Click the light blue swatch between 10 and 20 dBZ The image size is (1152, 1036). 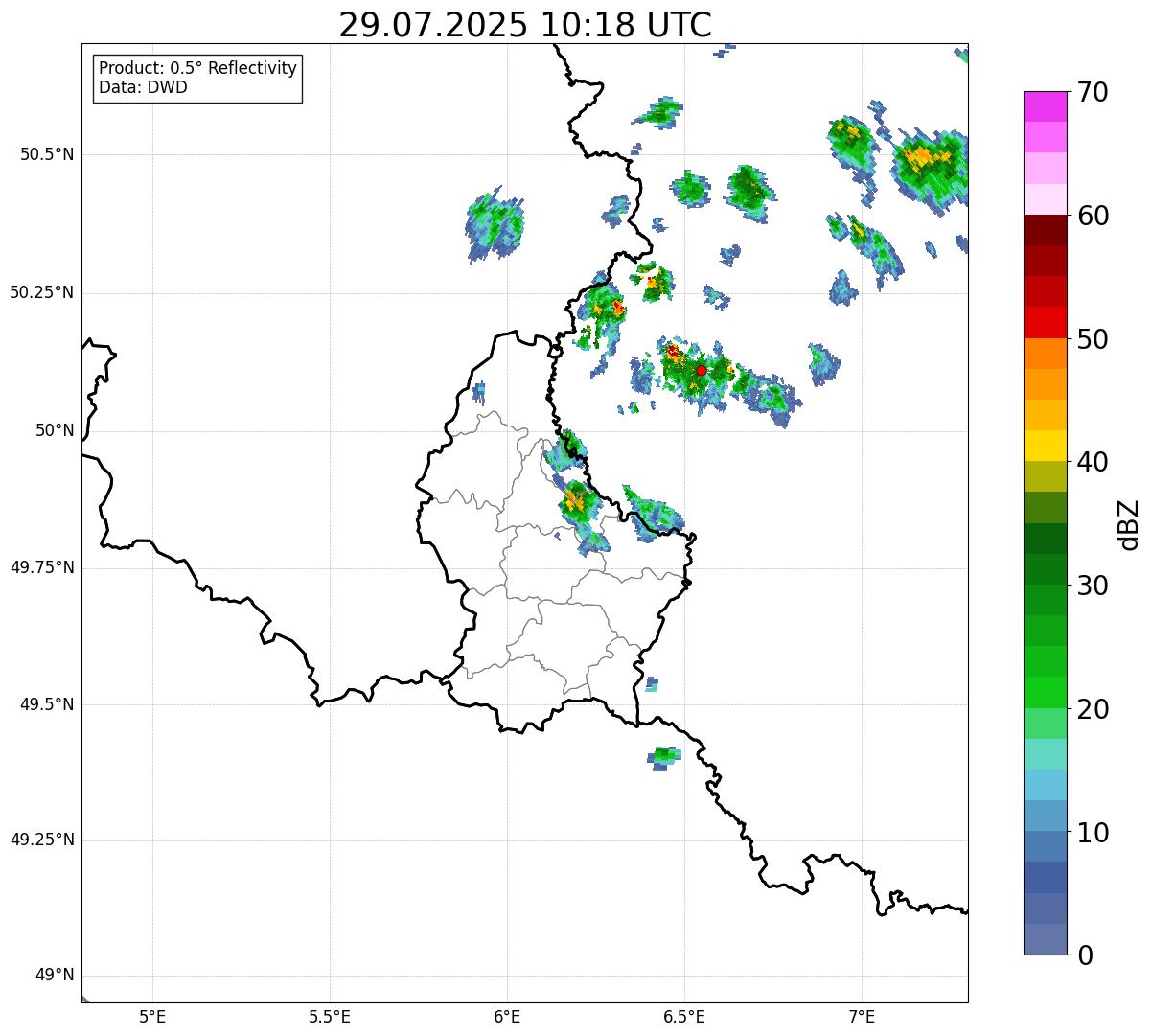point(1045,785)
